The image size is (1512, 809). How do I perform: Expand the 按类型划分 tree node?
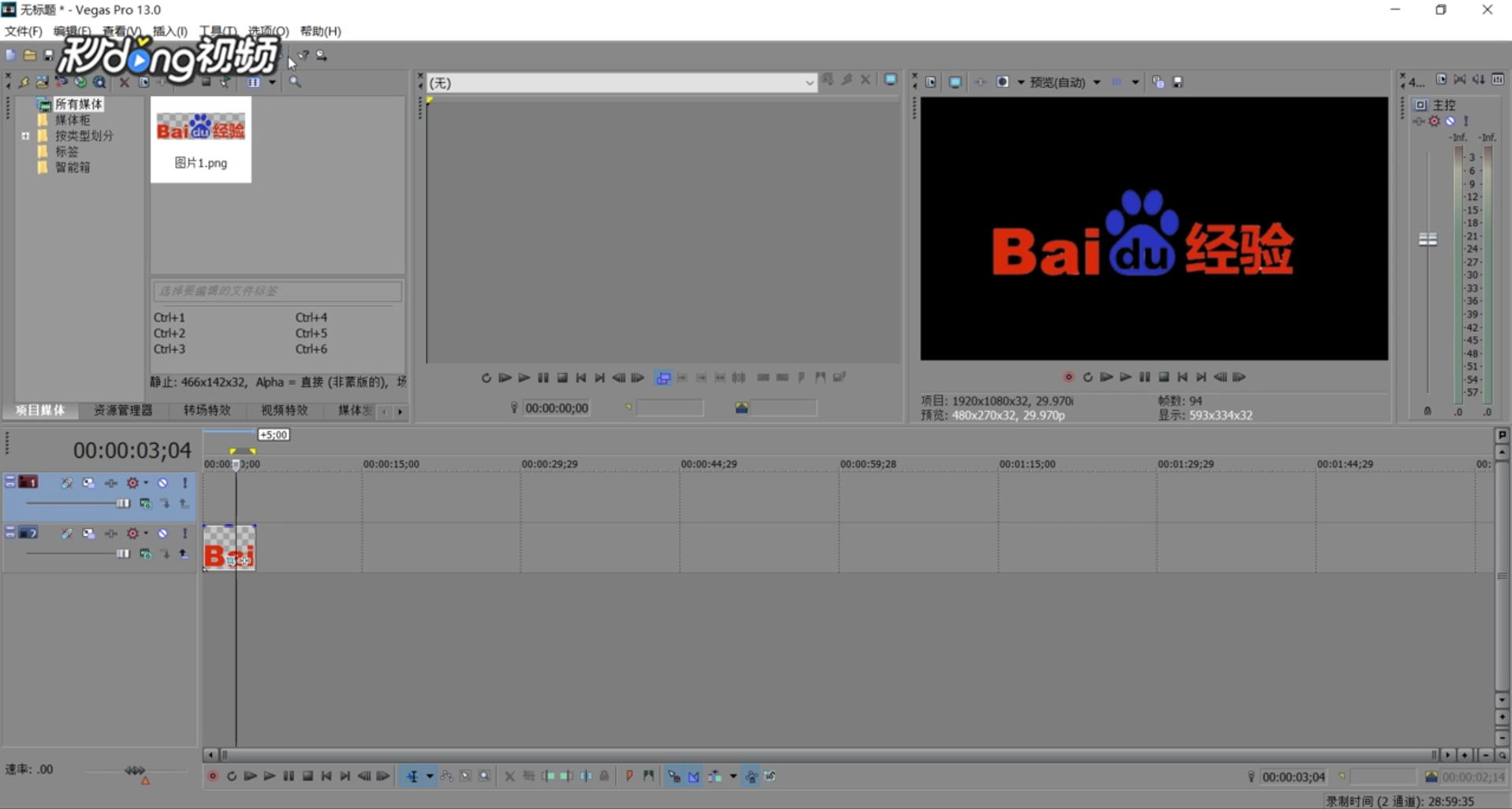(x=25, y=136)
